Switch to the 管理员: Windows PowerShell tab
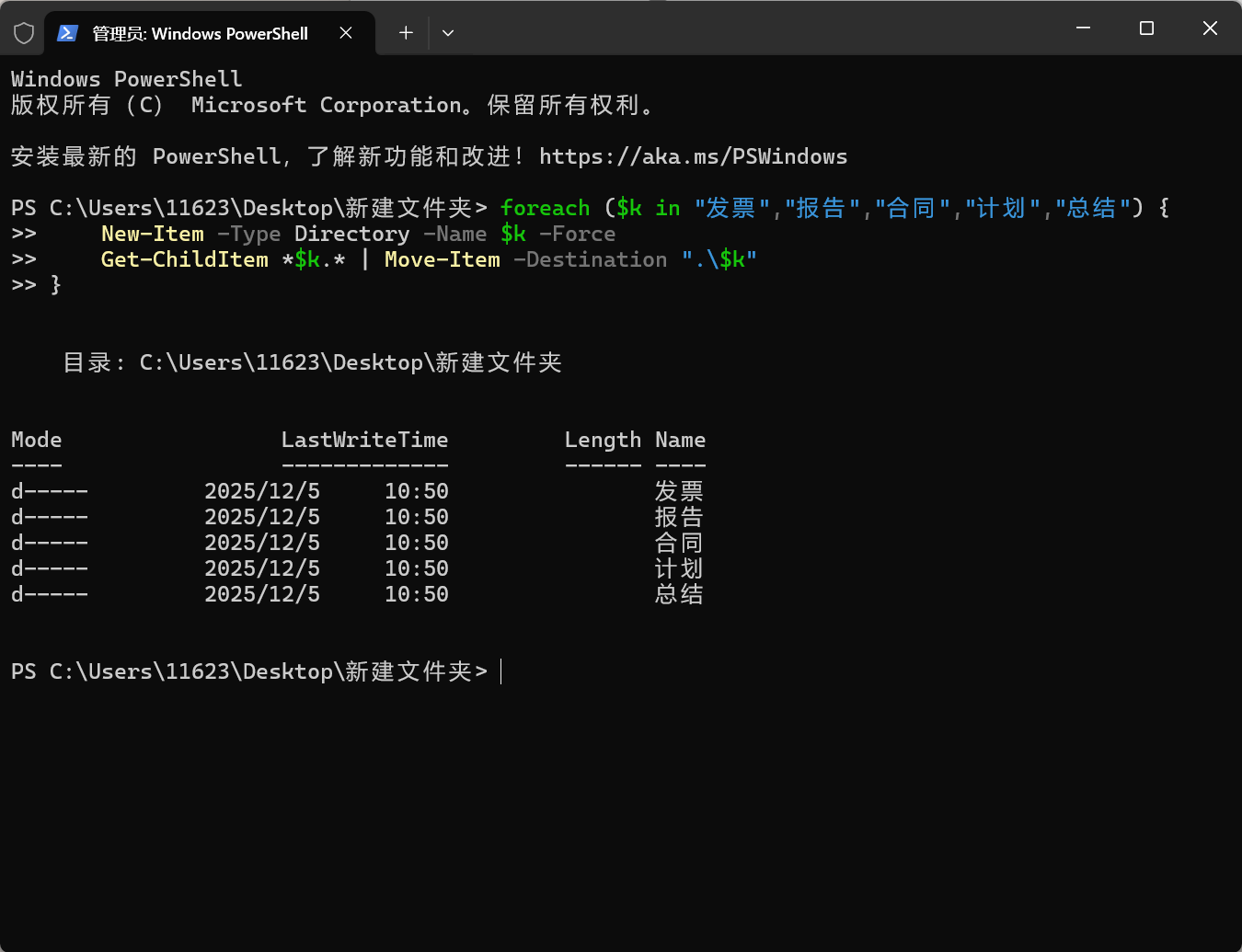Image resolution: width=1242 pixels, height=952 pixels. pos(201,33)
